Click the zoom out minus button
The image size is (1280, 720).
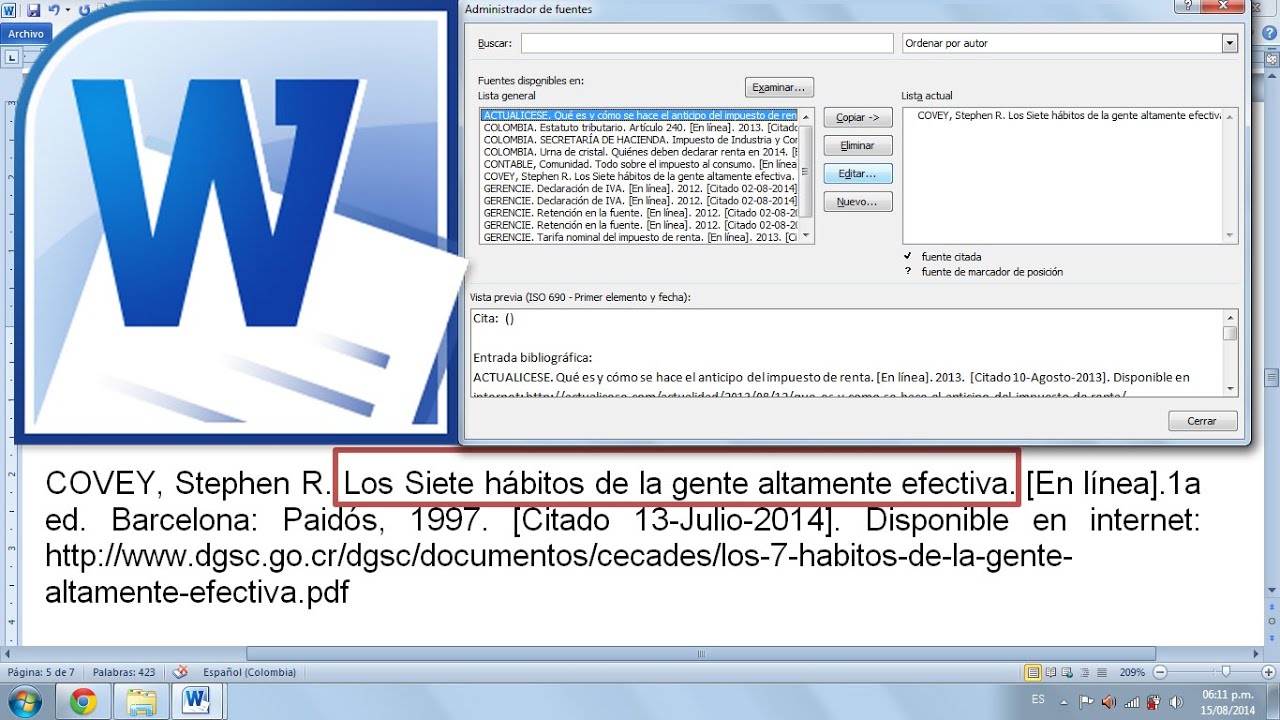(1158, 673)
